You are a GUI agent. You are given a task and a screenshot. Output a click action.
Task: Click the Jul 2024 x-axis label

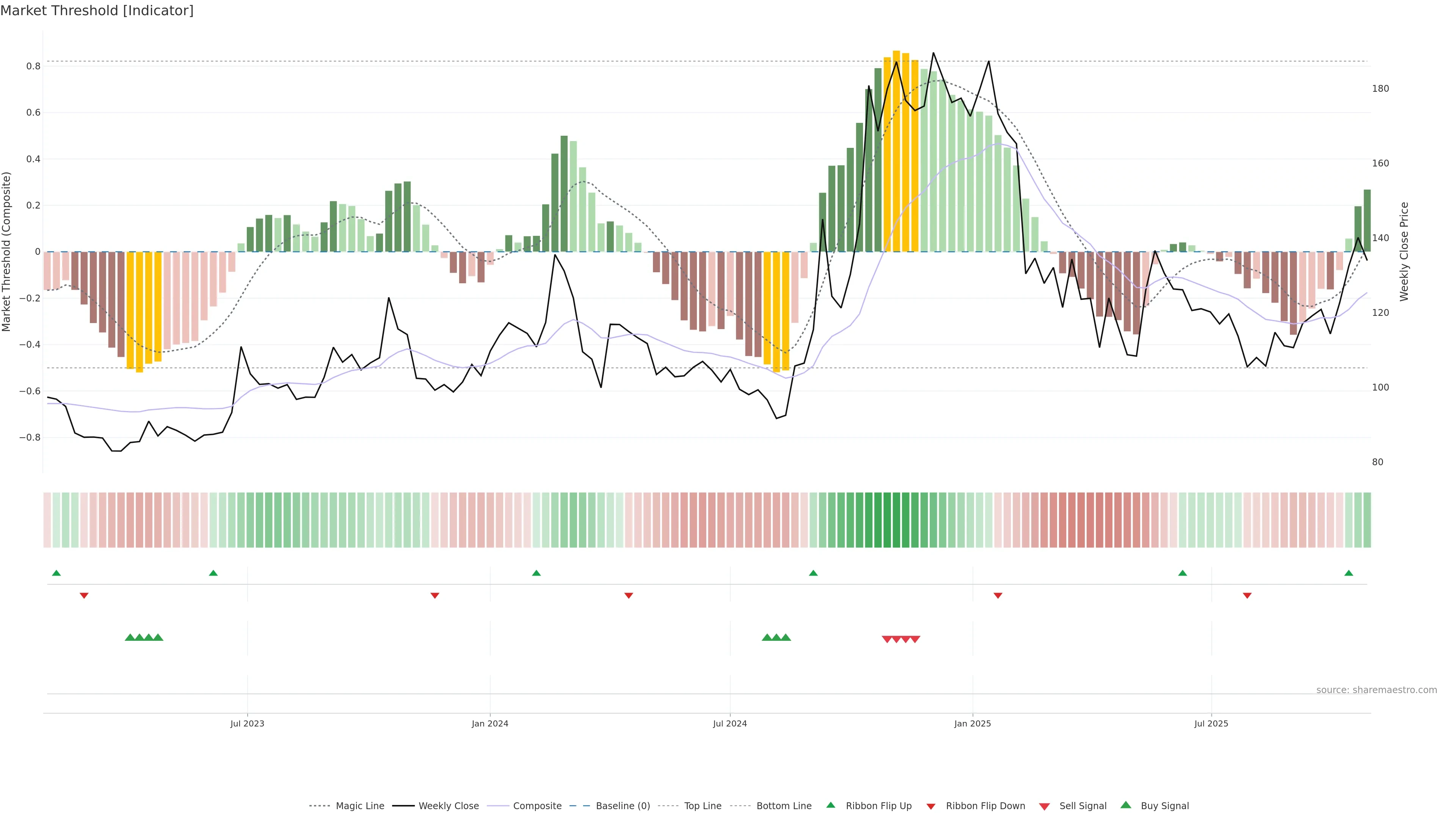point(730,723)
